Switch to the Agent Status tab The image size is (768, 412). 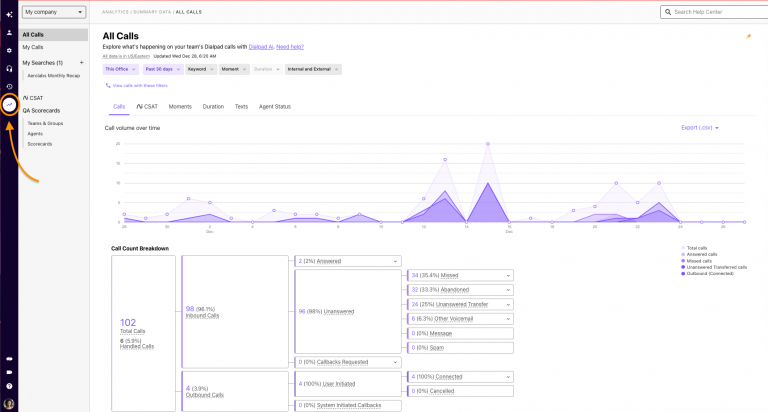(x=274, y=106)
